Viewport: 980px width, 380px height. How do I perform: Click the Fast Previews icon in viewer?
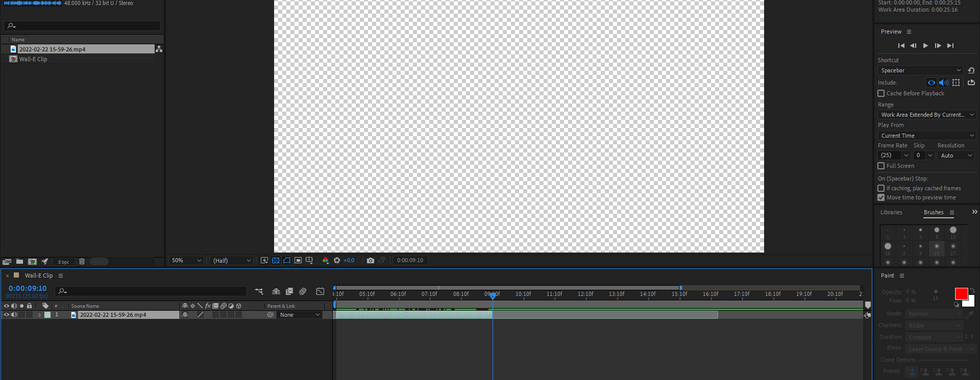tap(264, 261)
